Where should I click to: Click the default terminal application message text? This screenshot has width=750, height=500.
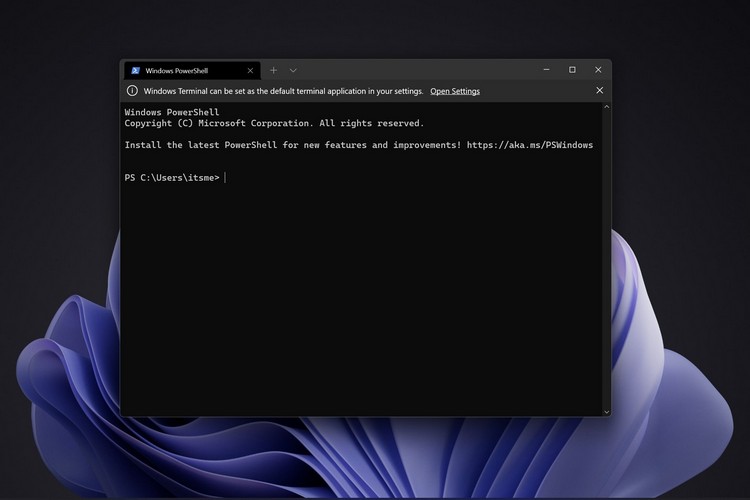[283, 91]
